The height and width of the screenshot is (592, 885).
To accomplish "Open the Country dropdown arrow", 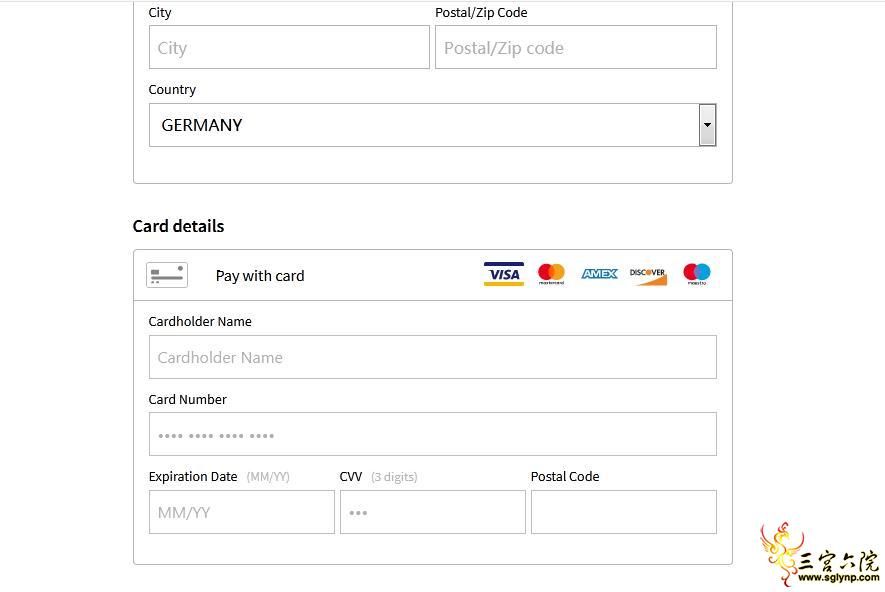I will click(x=707, y=125).
